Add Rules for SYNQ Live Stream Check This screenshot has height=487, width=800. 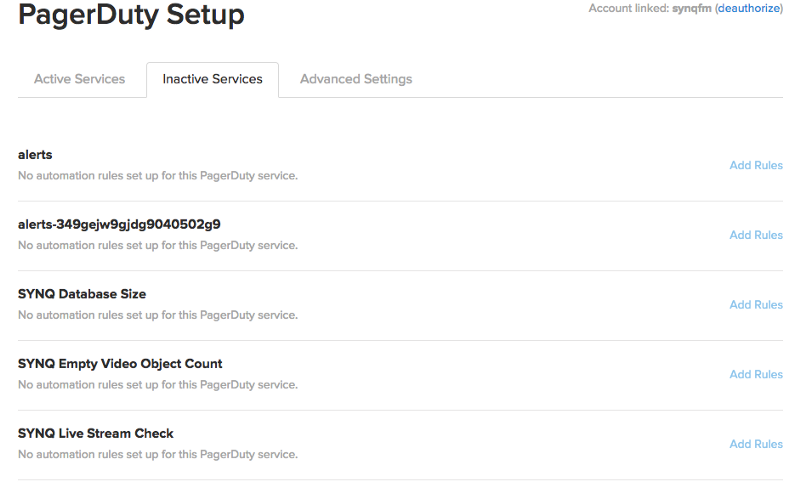pos(756,444)
